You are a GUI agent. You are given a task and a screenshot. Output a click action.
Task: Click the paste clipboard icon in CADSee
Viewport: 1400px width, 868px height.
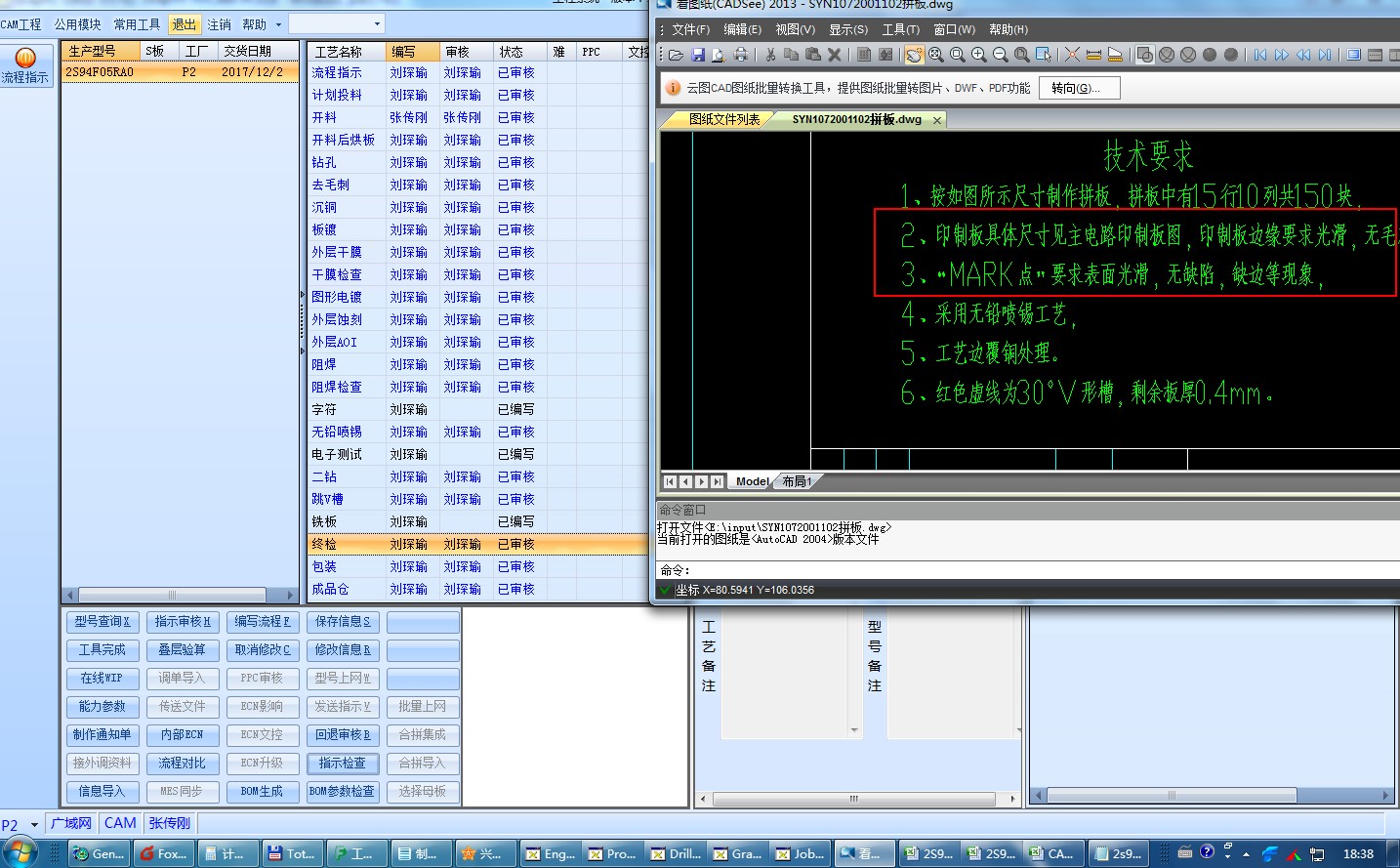pyautogui.click(x=813, y=55)
